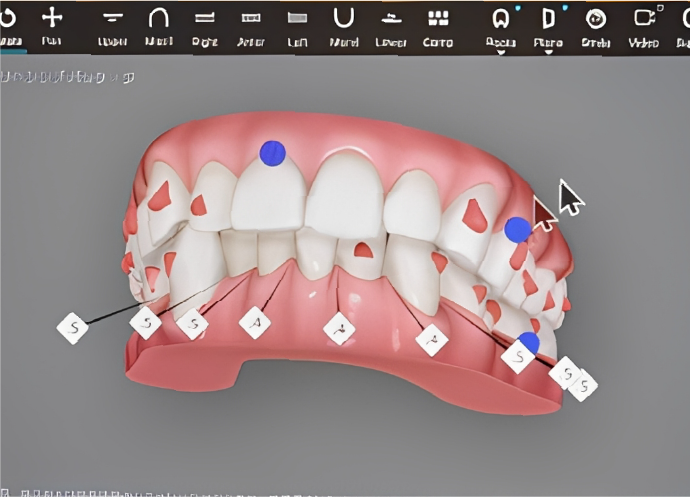690x497 pixels.
Task: Click the video camera icon in toolbar
Action: [645, 19]
